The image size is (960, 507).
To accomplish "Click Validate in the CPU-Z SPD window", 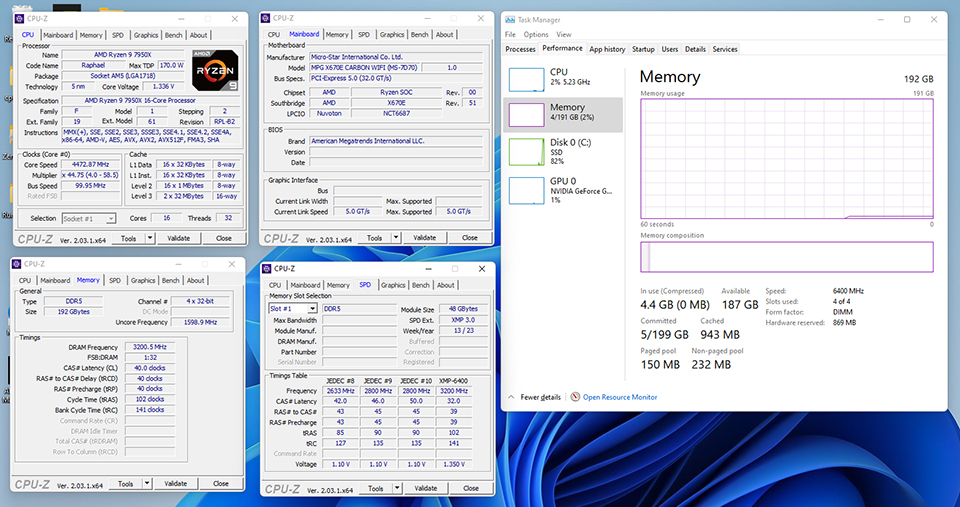I will pos(426,488).
